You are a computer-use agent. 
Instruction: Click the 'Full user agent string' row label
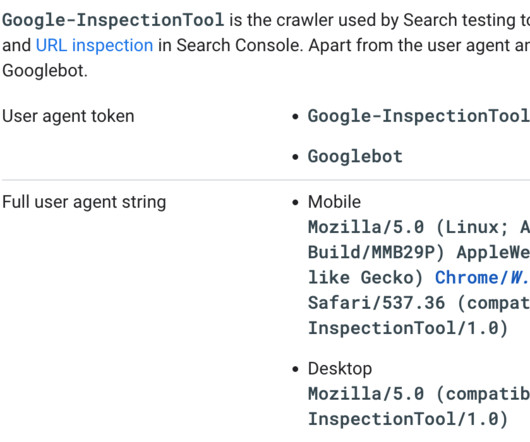tap(84, 202)
